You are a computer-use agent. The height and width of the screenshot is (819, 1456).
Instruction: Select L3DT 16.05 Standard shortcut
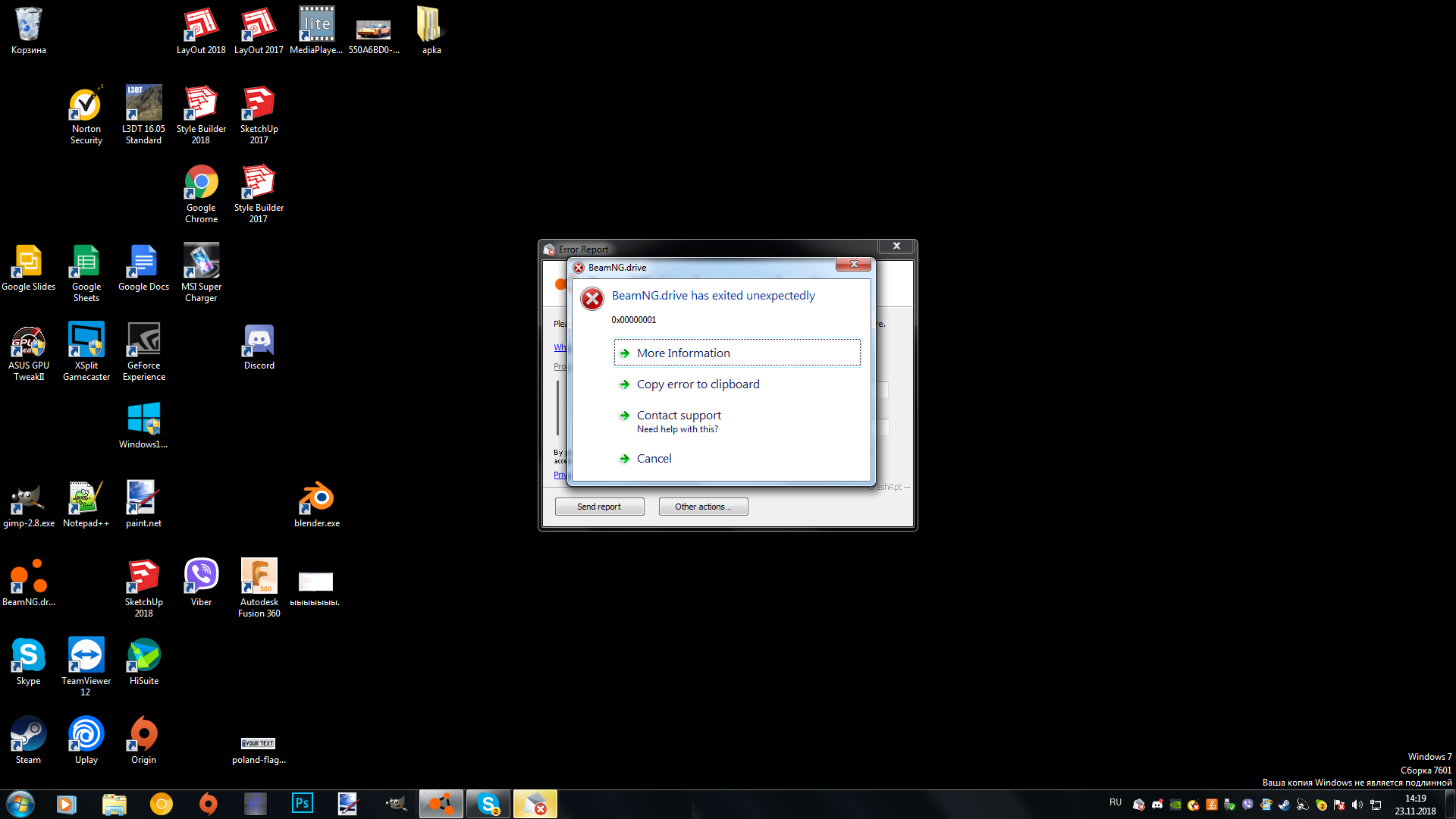point(143,115)
